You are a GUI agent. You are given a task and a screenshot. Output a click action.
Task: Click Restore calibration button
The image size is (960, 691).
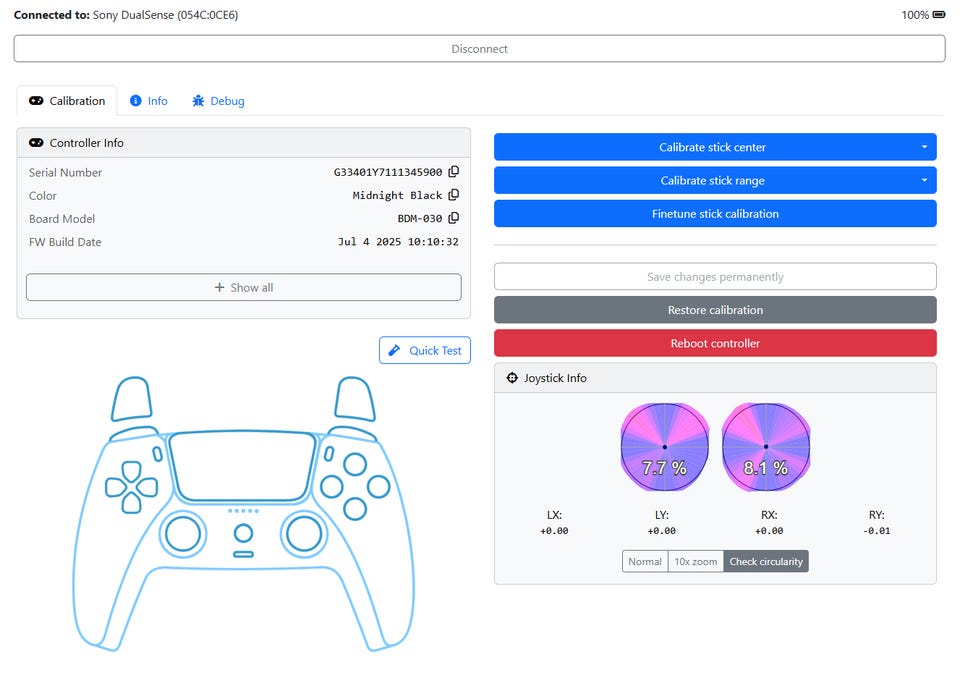715,310
